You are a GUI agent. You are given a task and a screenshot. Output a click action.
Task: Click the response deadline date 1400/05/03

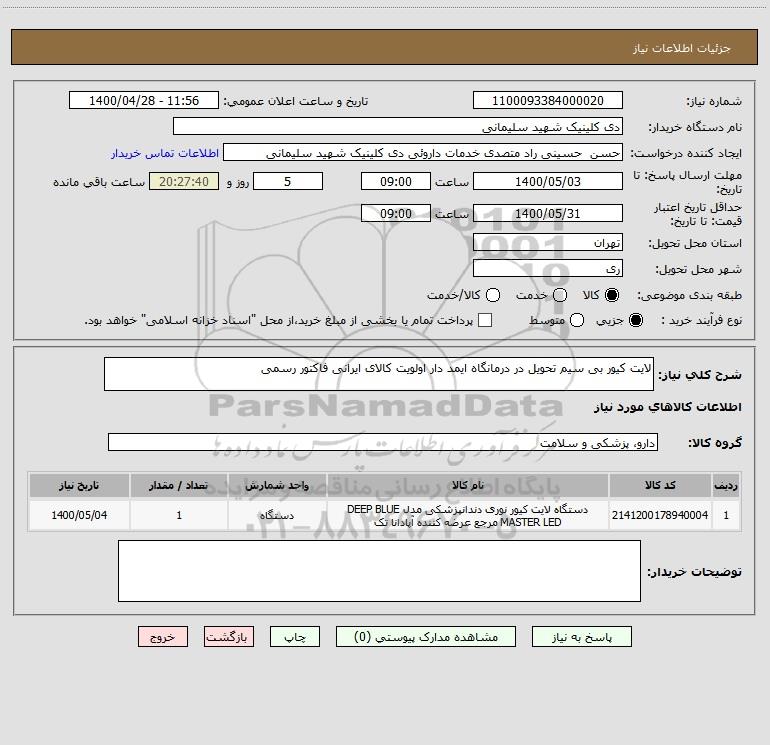[x=548, y=181]
